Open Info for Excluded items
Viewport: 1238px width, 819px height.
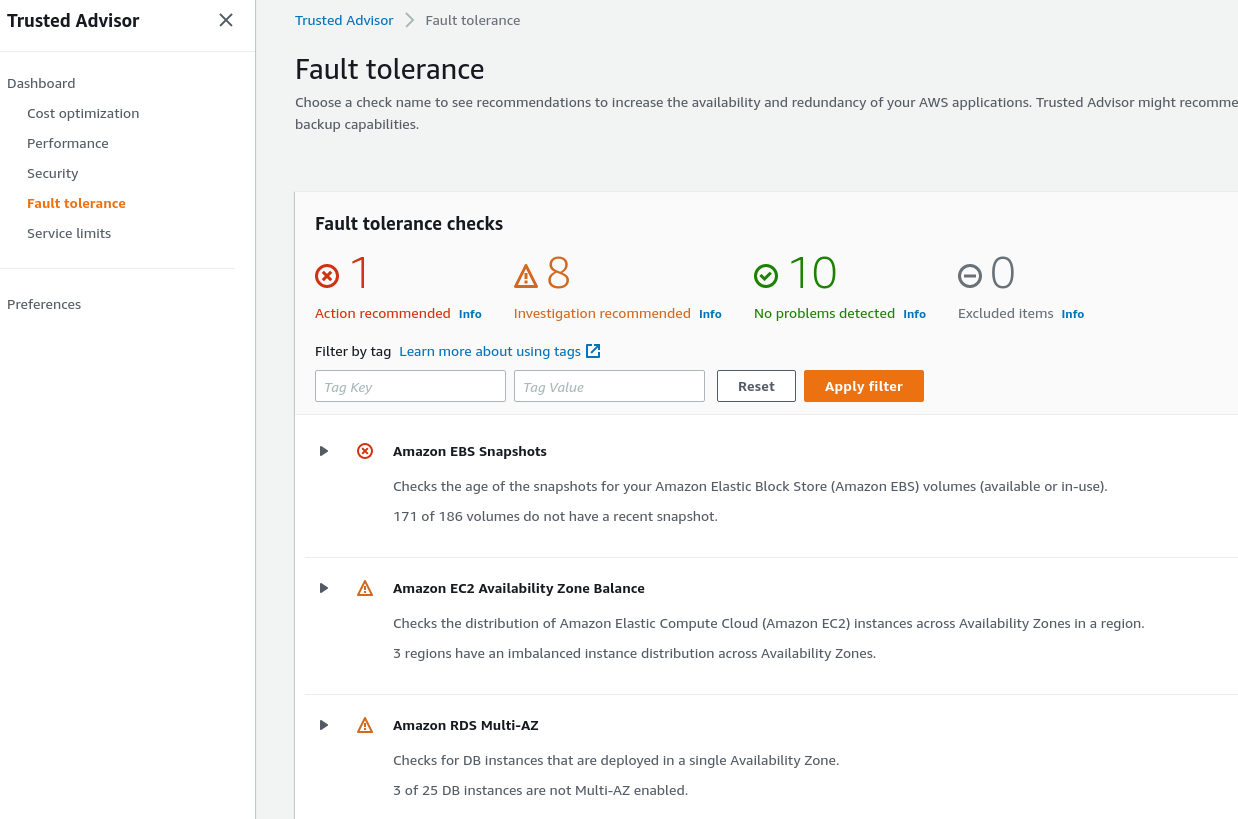[x=1072, y=314]
